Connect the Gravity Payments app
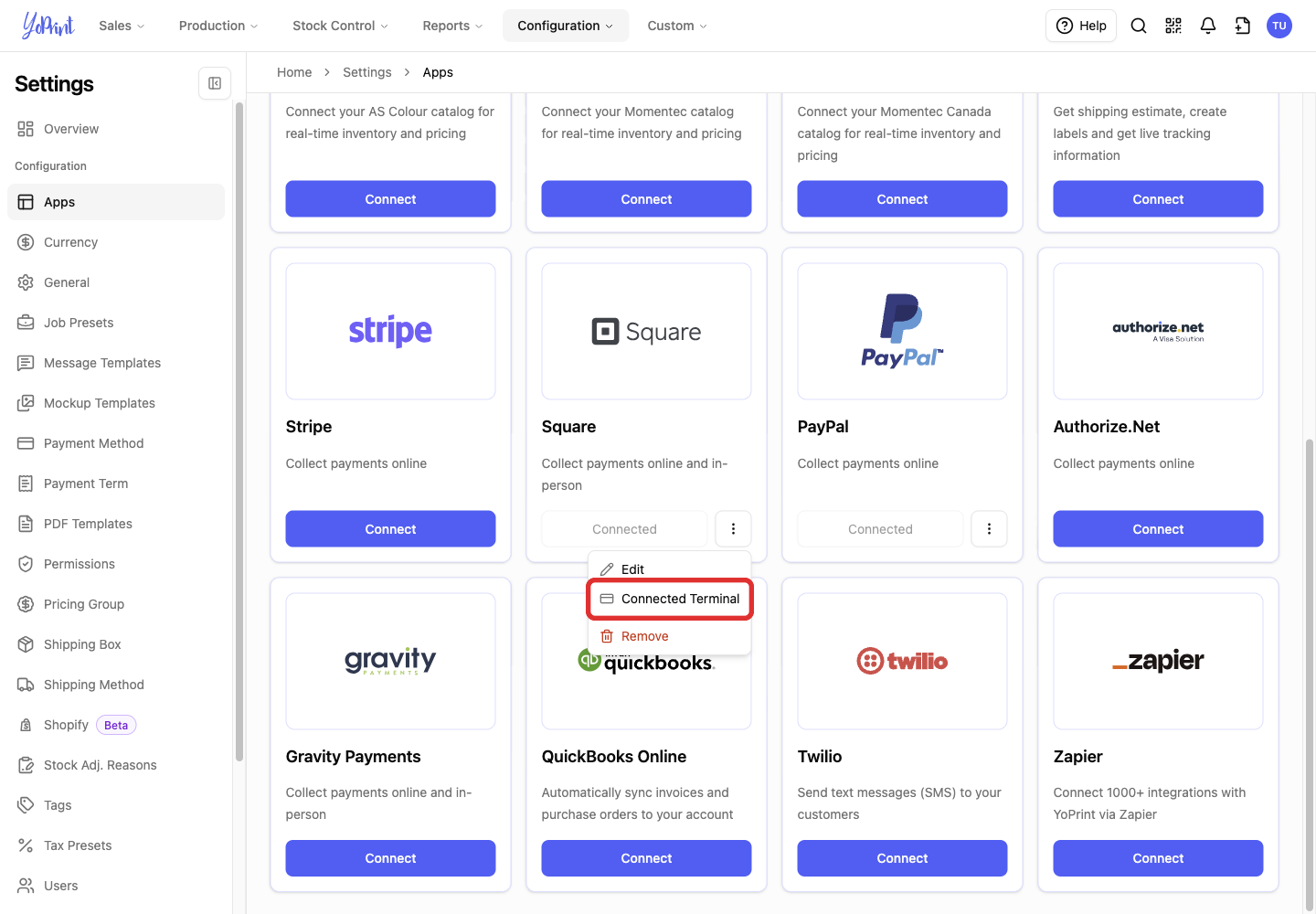The image size is (1316, 914). coord(390,858)
